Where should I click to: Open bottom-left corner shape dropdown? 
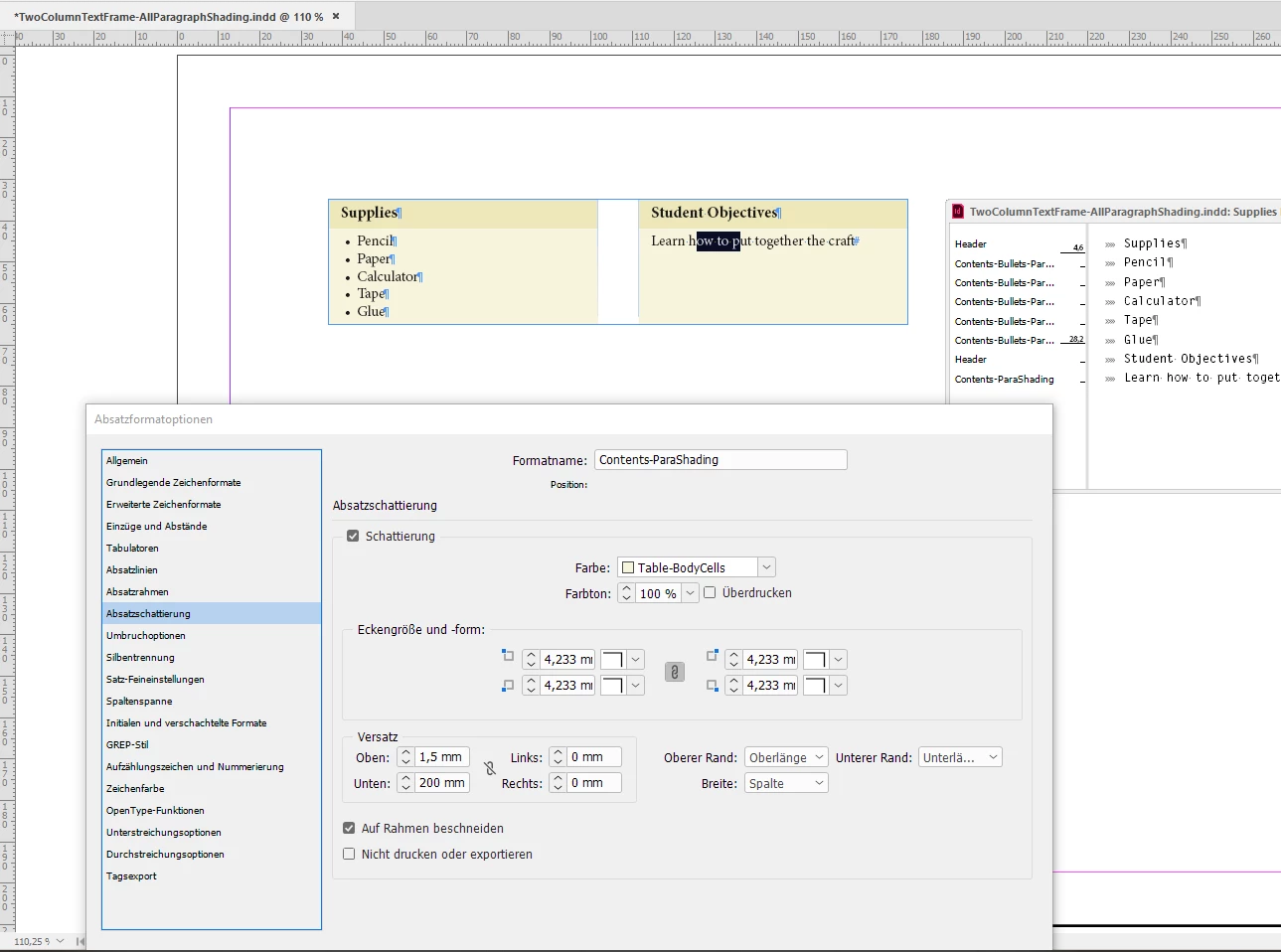pos(636,686)
